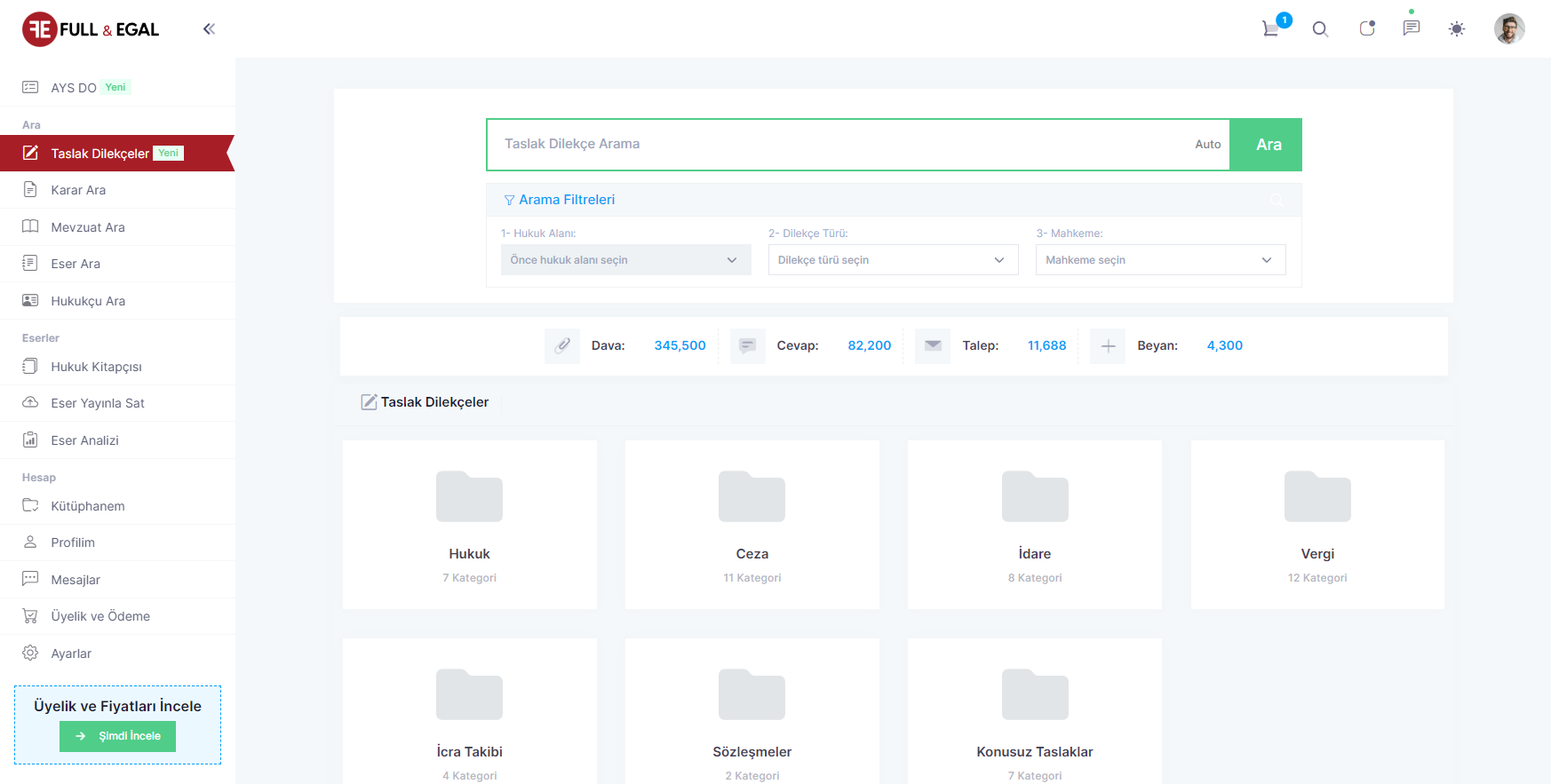Click the Beyan plus icon
This screenshot has height=784, width=1551.
[x=1108, y=346]
